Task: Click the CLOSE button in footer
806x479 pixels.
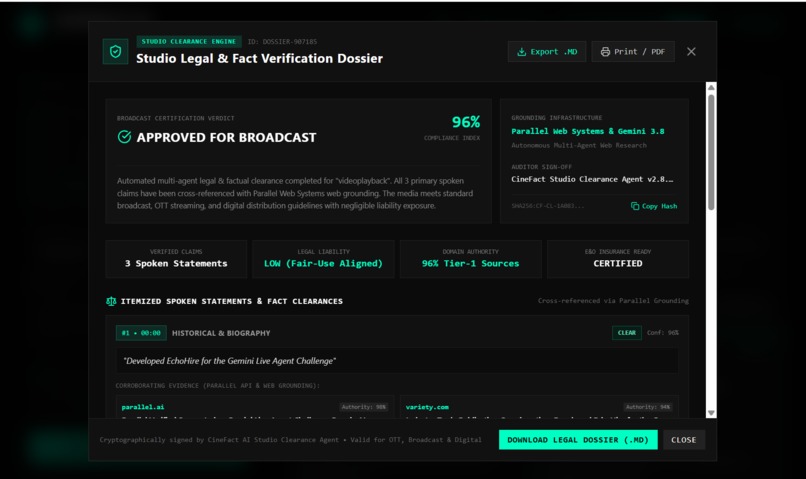Action: 684,440
